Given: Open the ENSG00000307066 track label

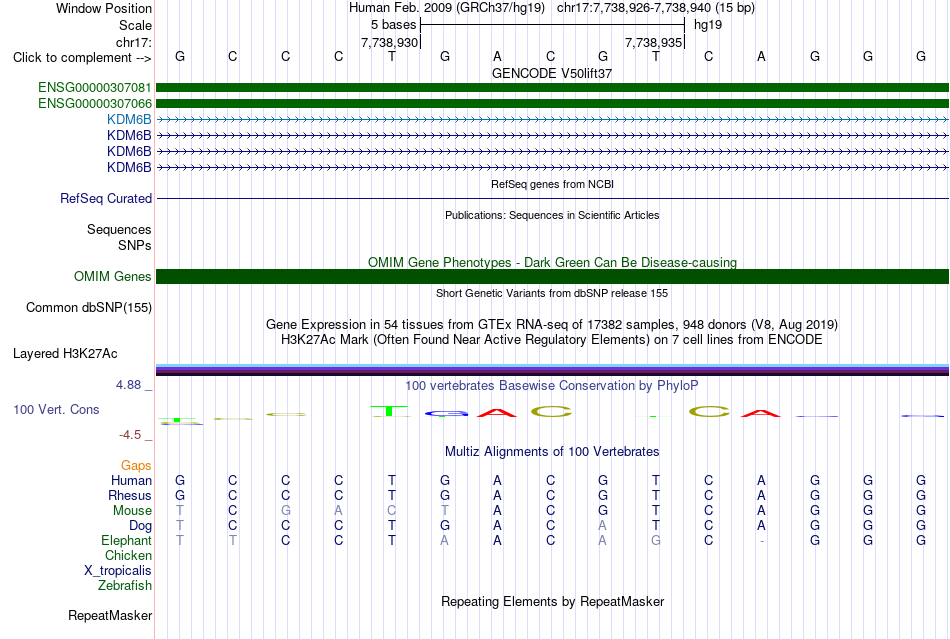Looking at the screenshot, I should [95, 104].
